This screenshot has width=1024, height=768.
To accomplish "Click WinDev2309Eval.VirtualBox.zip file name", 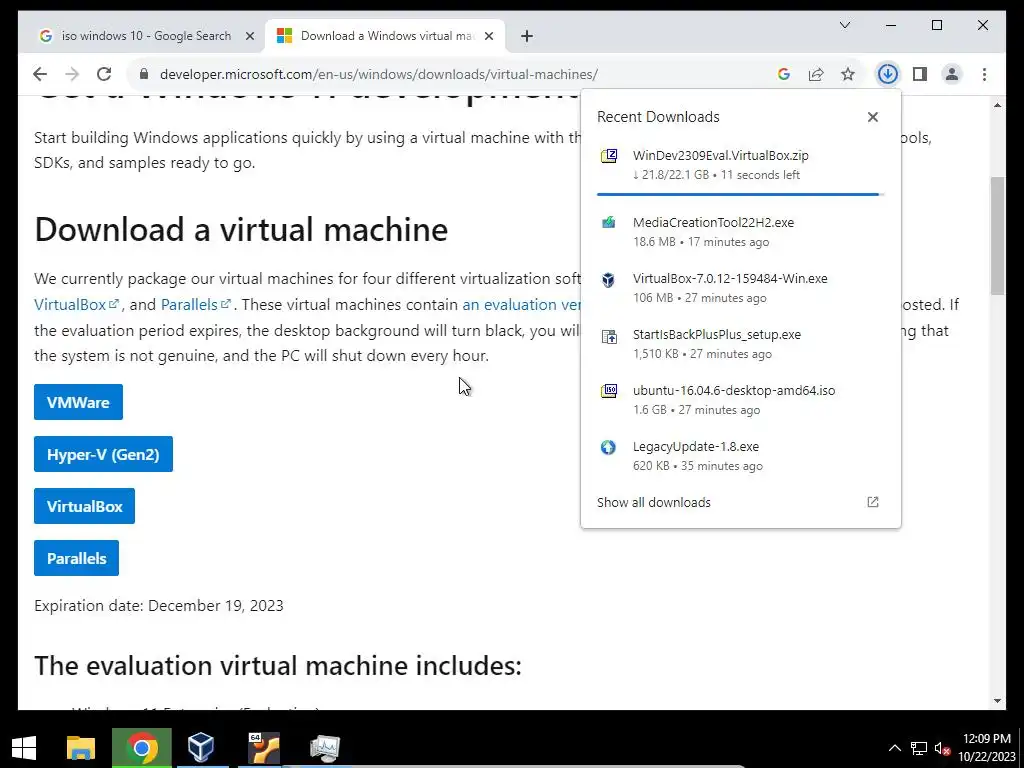I will click(720, 155).
